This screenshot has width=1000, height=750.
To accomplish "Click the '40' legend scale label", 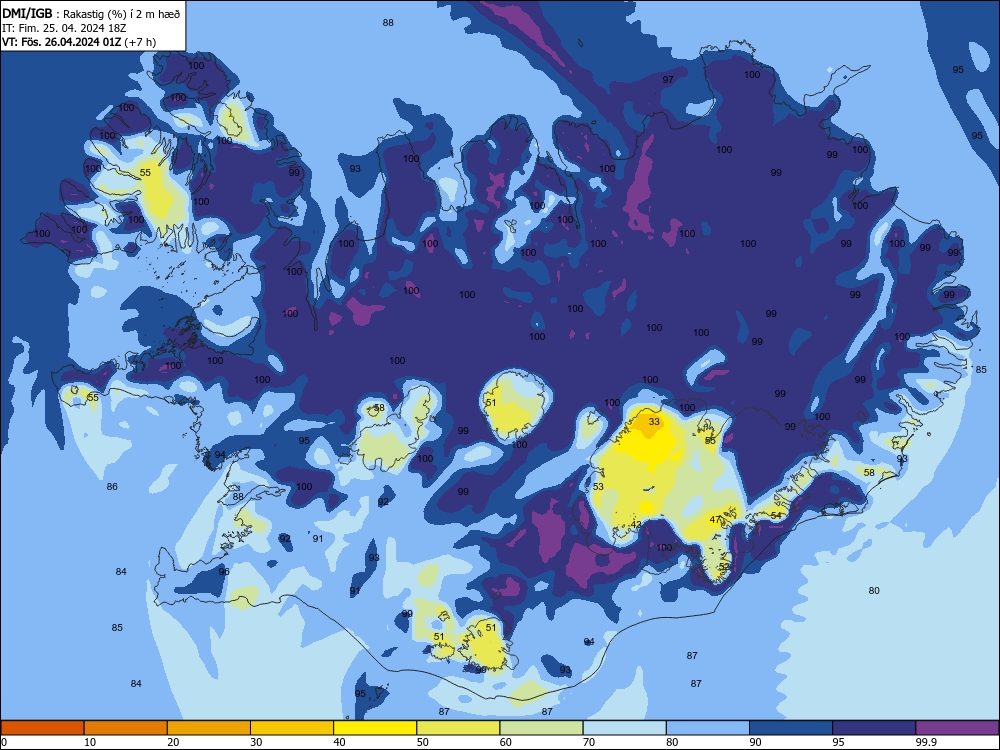I will (x=340, y=742).
